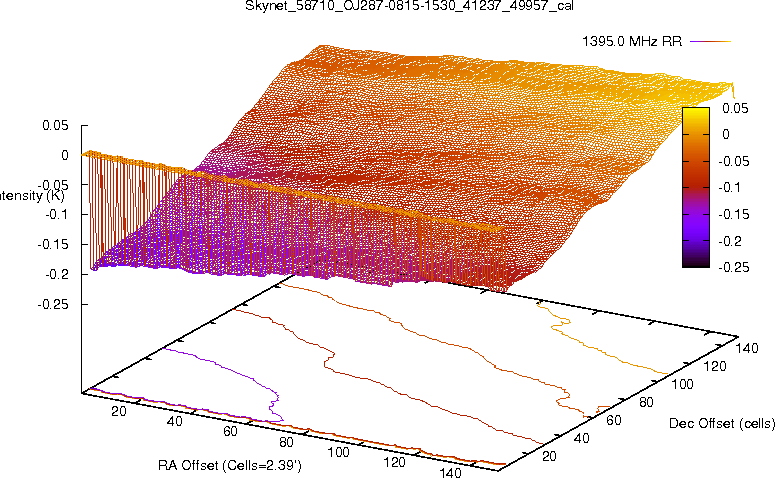Image resolution: width=775 pixels, height=478 pixels.
Task: Select the 60 tick on the Dec Offset axis
Action: pos(614,420)
